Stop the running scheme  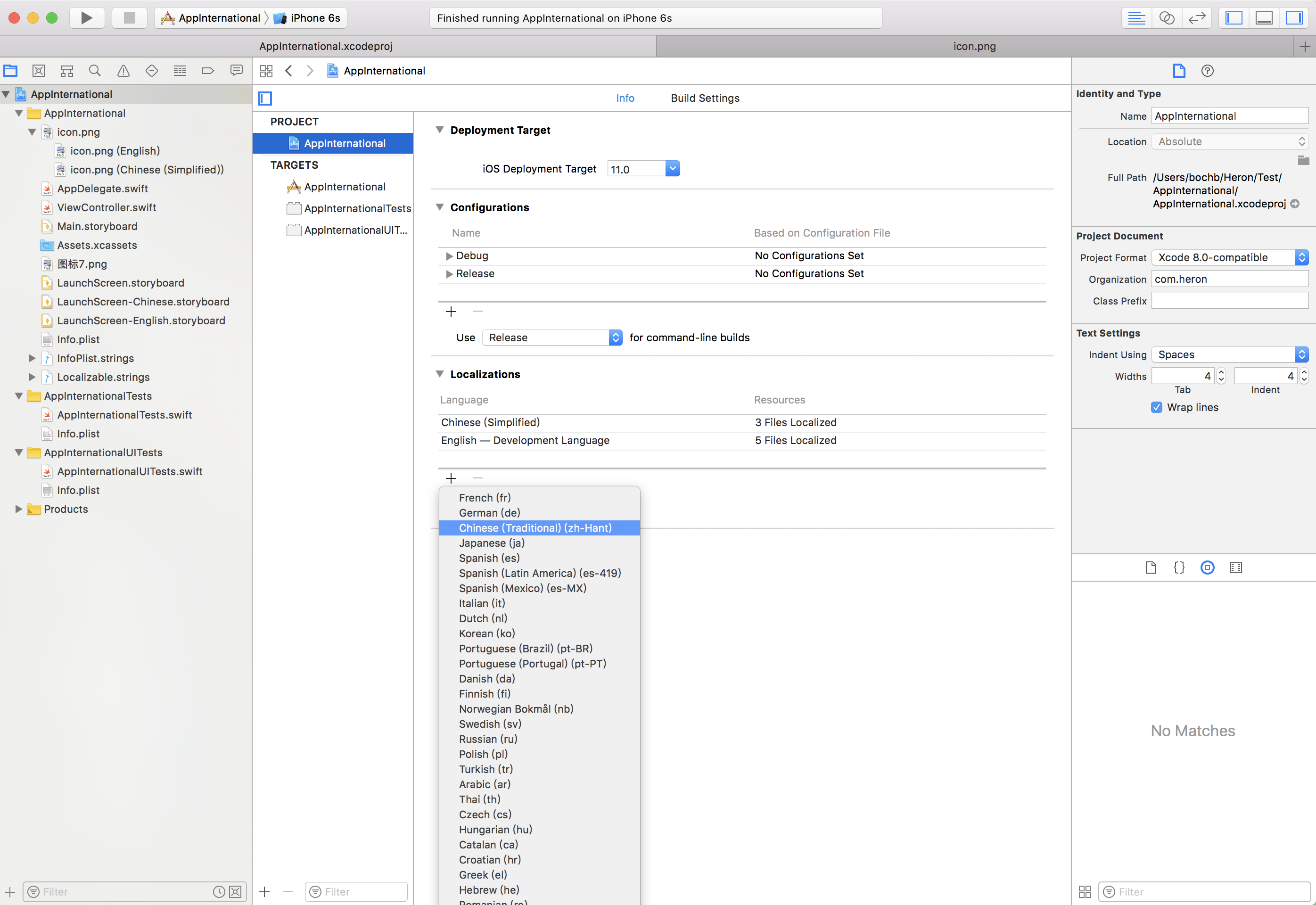point(129,17)
